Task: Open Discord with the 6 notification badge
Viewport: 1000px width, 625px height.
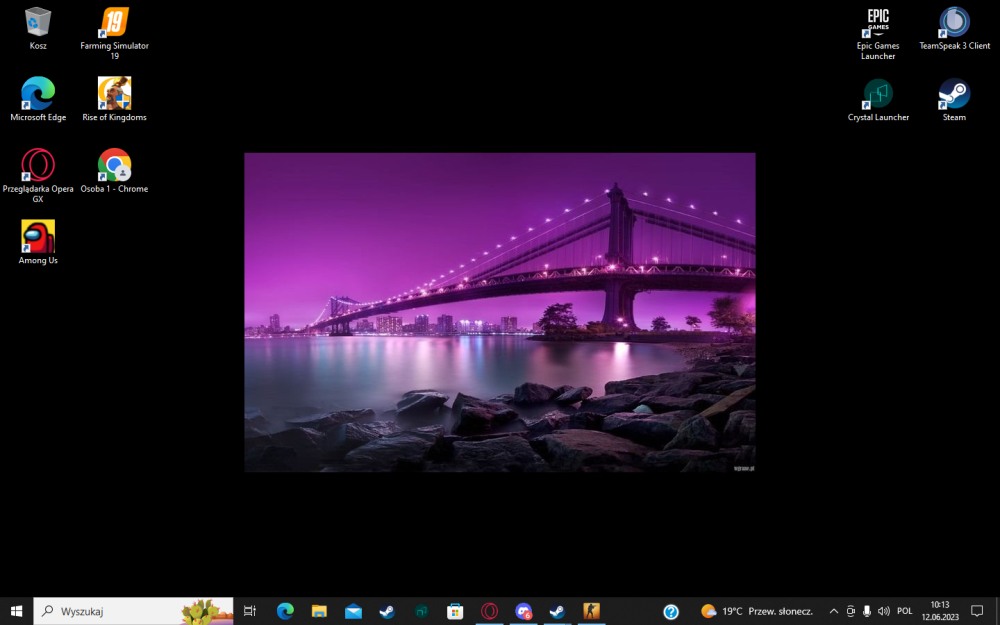Action: (x=523, y=611)
